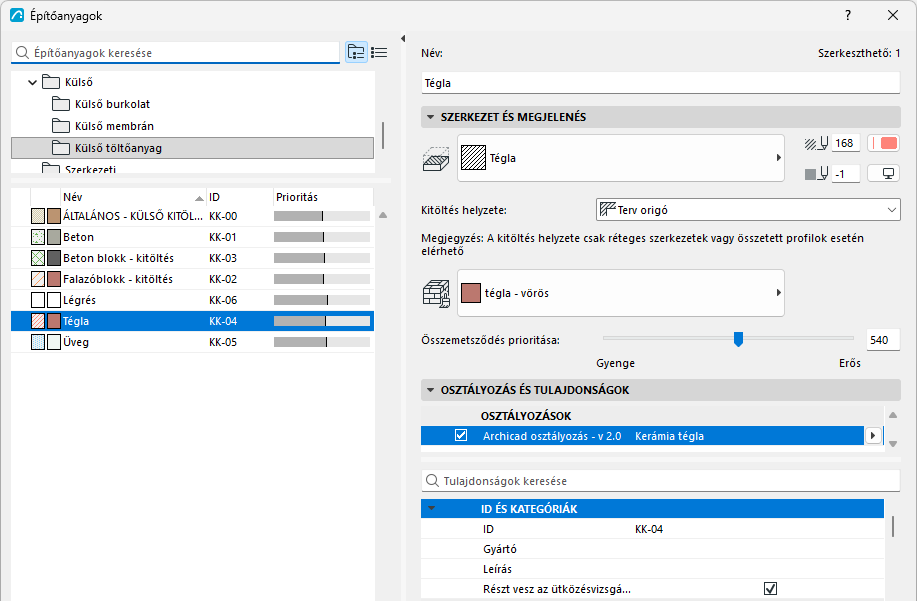Click the Üveg row's fill pattern swatch

38,342
